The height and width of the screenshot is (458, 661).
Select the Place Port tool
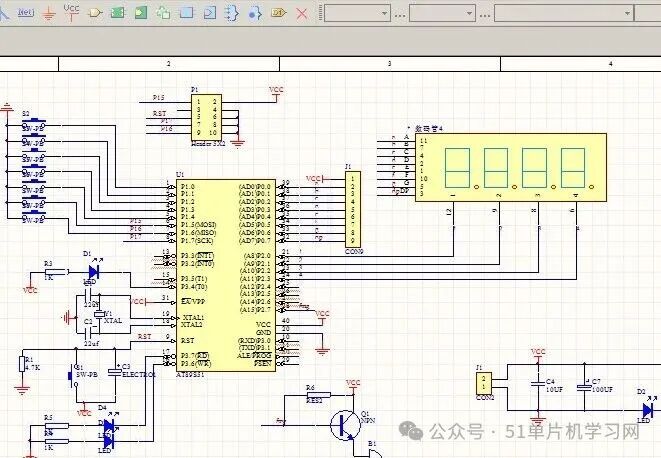pos(279,13)
